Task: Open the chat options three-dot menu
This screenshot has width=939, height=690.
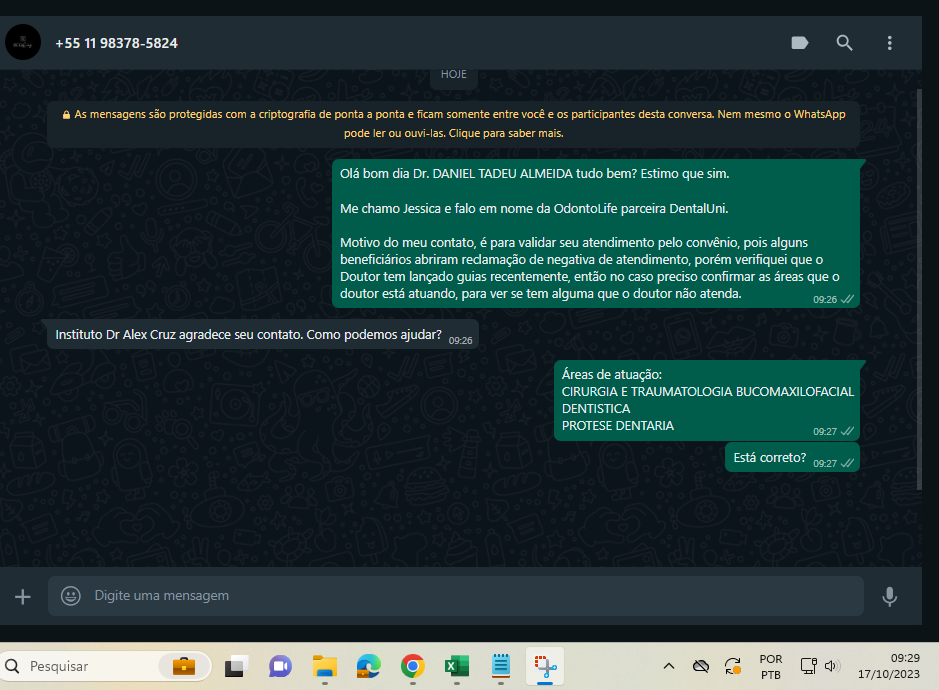Action: 889,43
